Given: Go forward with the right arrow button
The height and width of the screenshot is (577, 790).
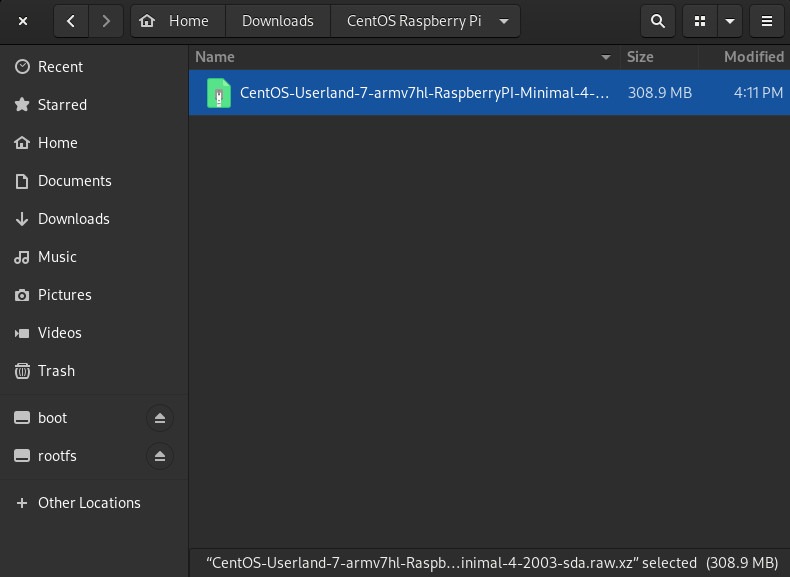Looking at the screenshot, I should pyautogui.click(x=106, y=21).
